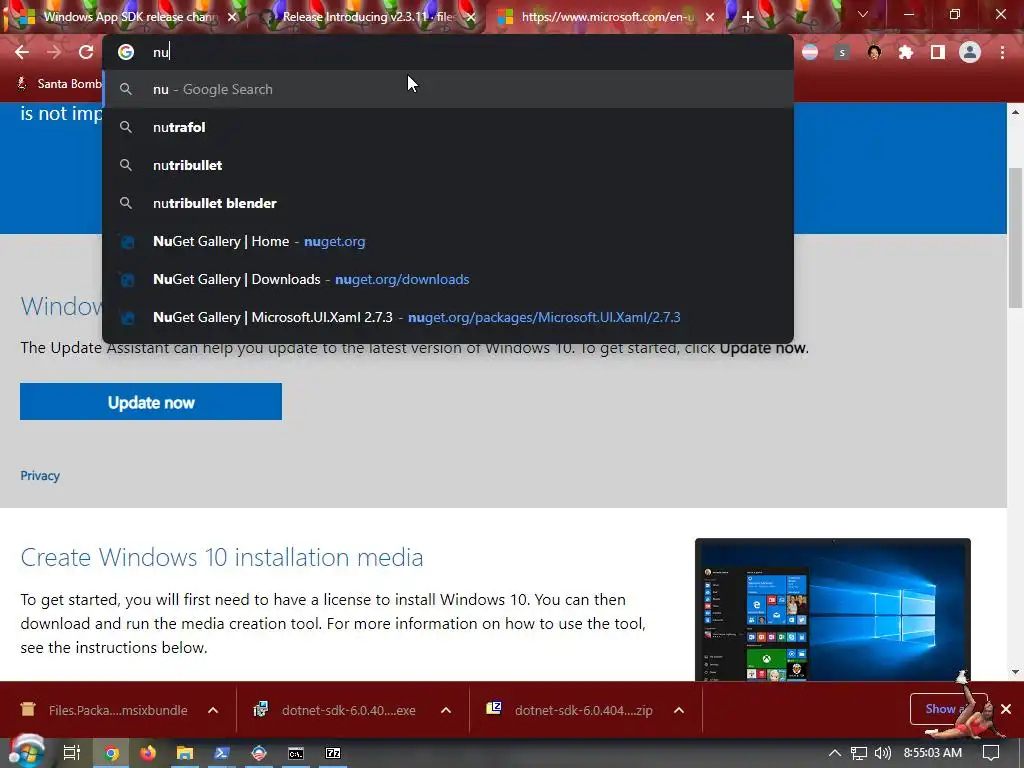Viewport: 1024px width, 768px height.
Task: Open the Chrome three-dot menu
Action: [x=1002, y=52]
